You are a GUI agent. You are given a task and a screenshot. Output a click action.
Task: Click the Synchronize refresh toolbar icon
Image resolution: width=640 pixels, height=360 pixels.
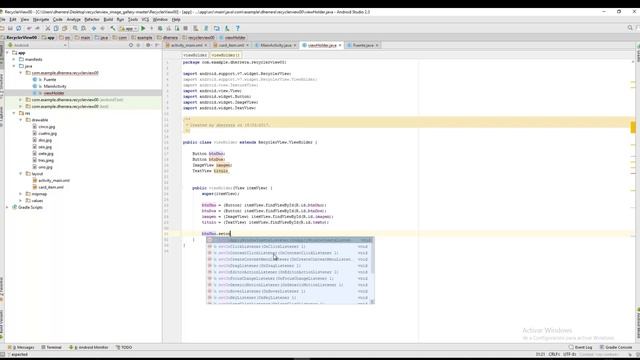click(18, 28)
